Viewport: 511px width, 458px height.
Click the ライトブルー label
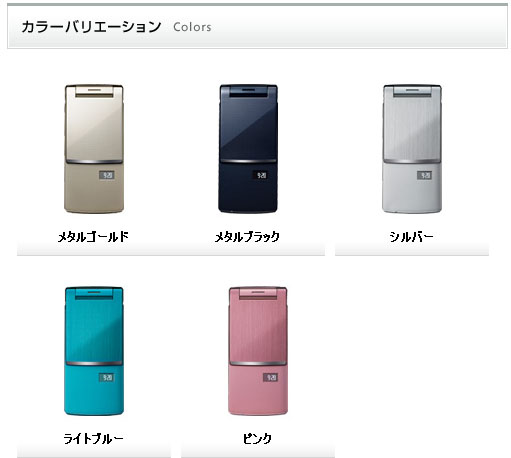pos(93,438)
